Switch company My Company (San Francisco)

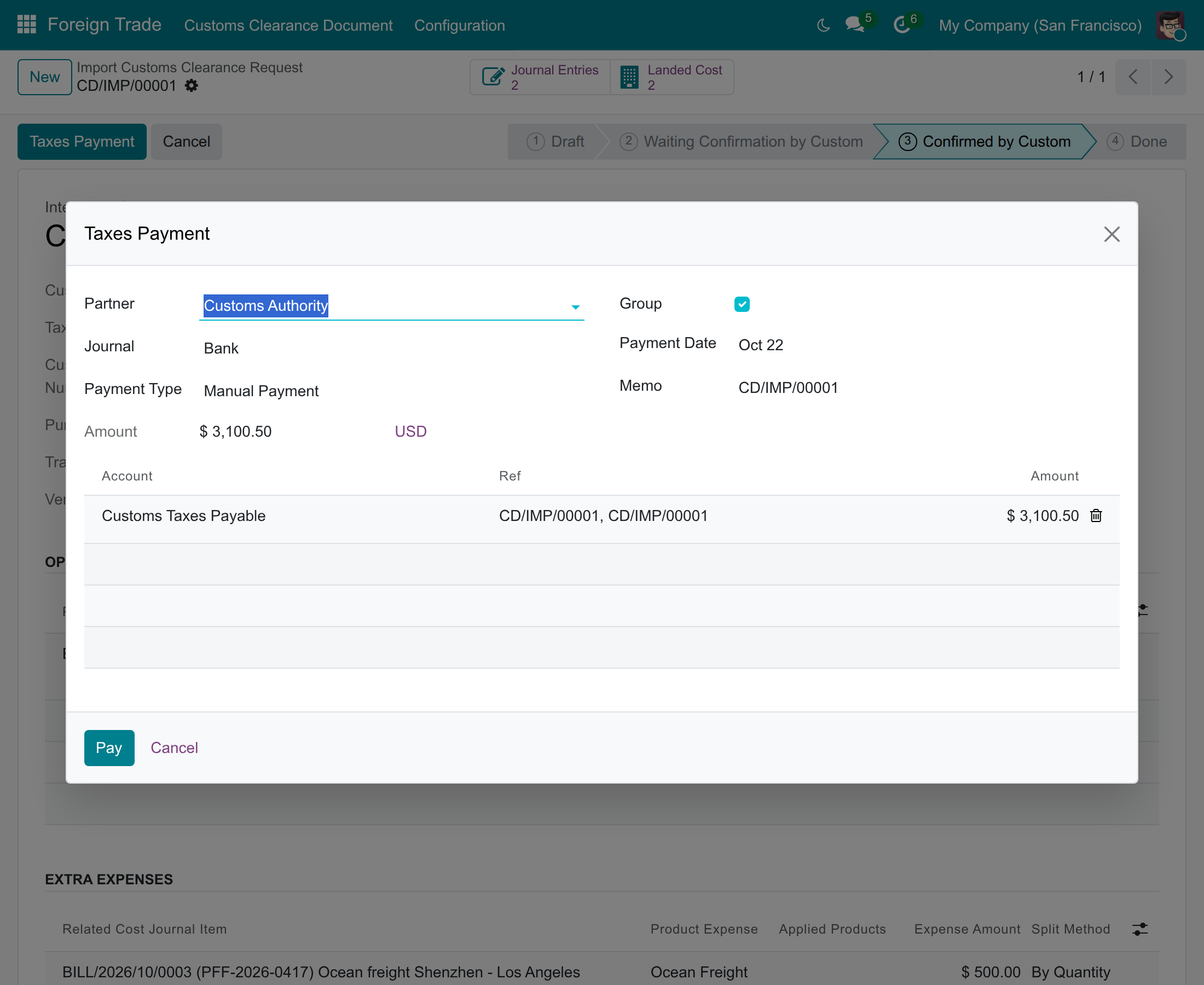pyautogui.click(x=1040, y=26)
